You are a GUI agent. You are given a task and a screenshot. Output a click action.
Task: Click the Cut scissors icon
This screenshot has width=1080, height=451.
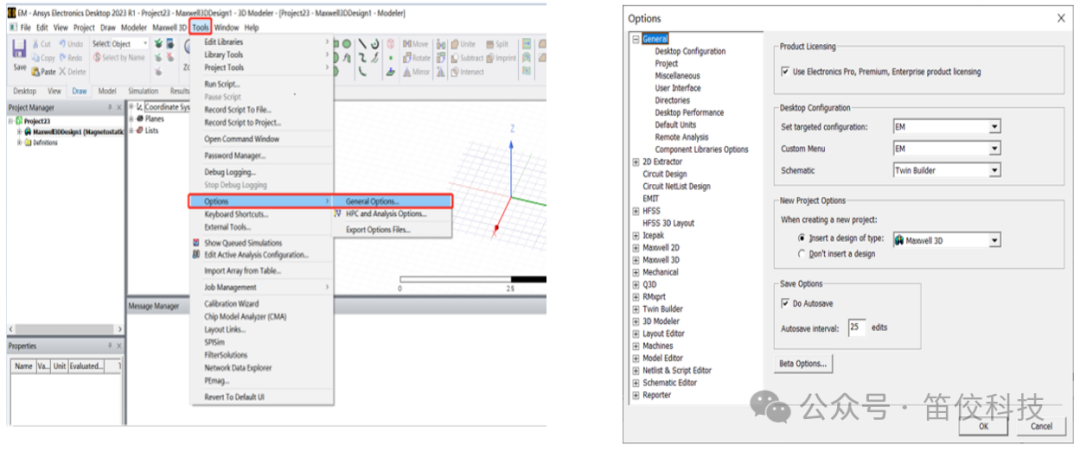(x=35, y=44)
